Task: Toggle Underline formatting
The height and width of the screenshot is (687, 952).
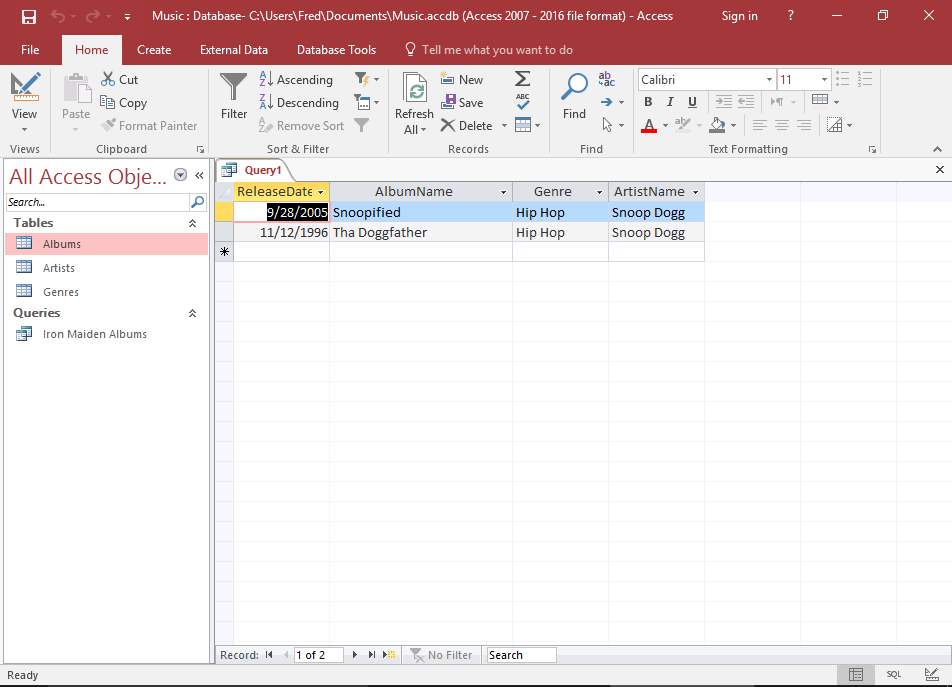Action: point(692,102)
